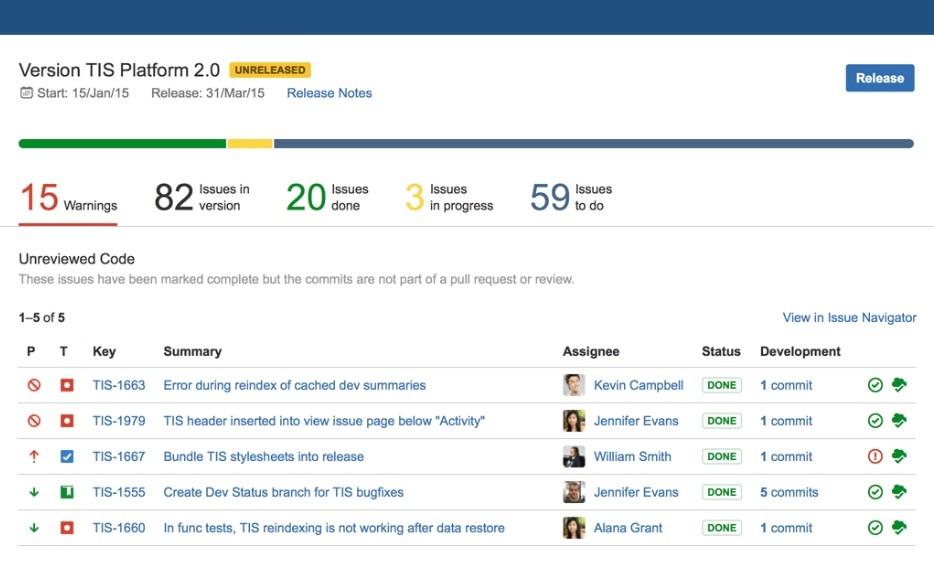This screenshot has height=572, width=934.
Task: Switch to the 20 Issues done tab
Action: [327, 197]
